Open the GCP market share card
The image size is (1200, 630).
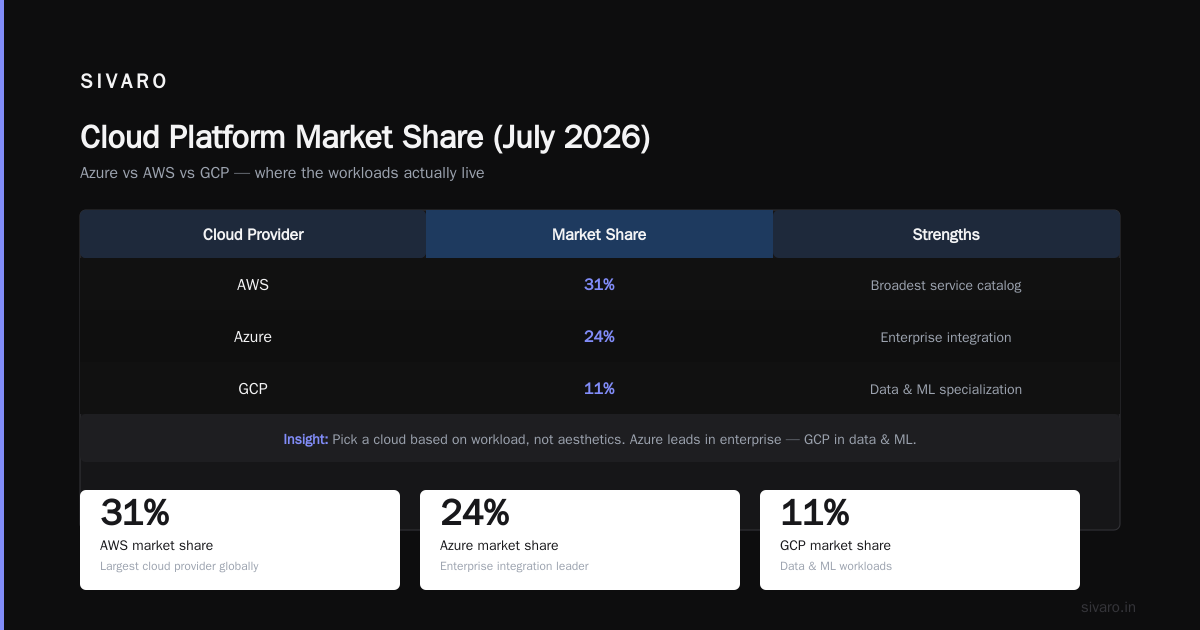[920, 540]
